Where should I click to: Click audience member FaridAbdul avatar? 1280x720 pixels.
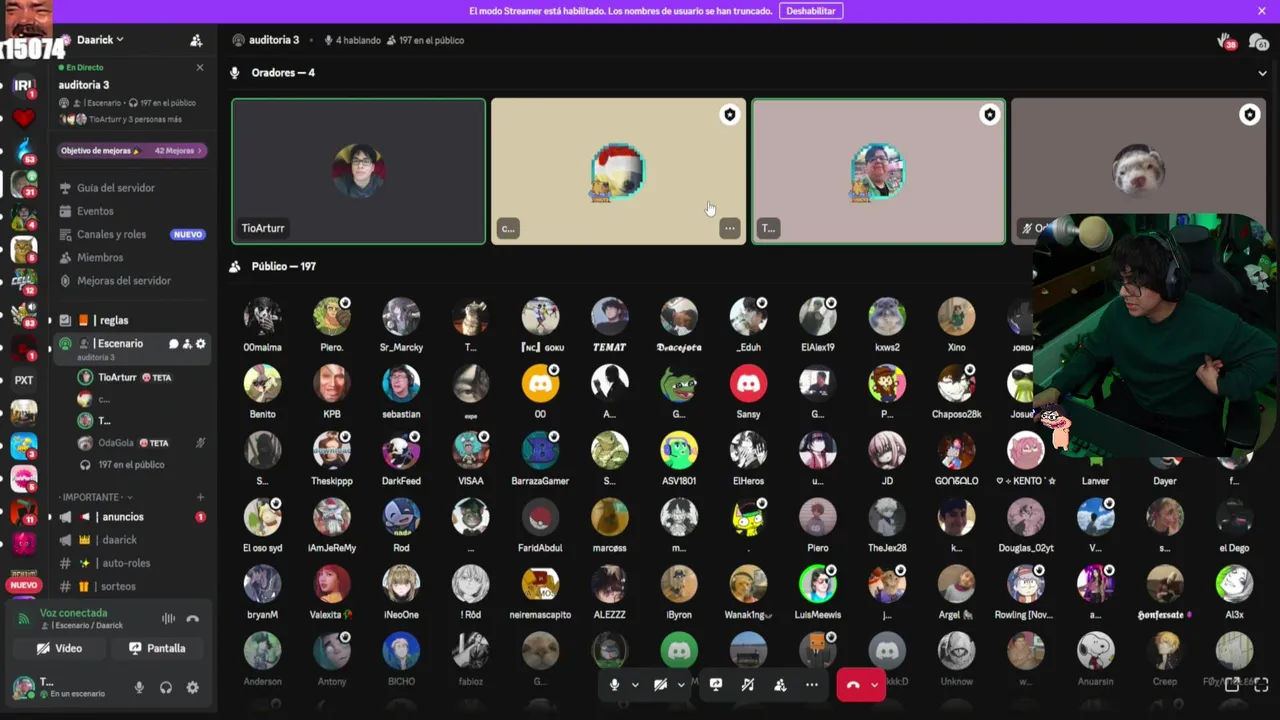point(540,517)
